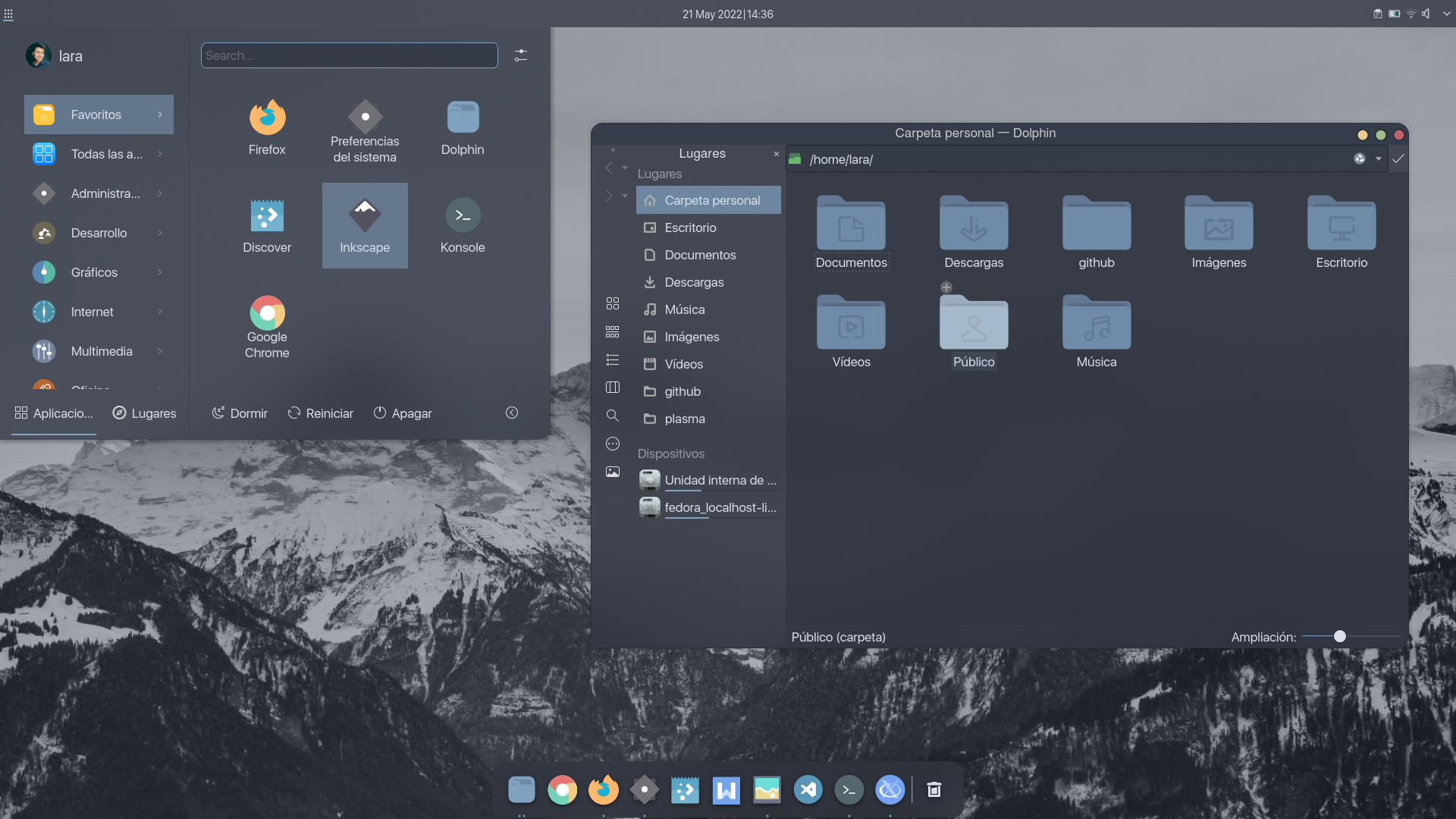Click the trash icon in the dock
This screenshot has height=819, width=1456.
click(x=934, y=790)
